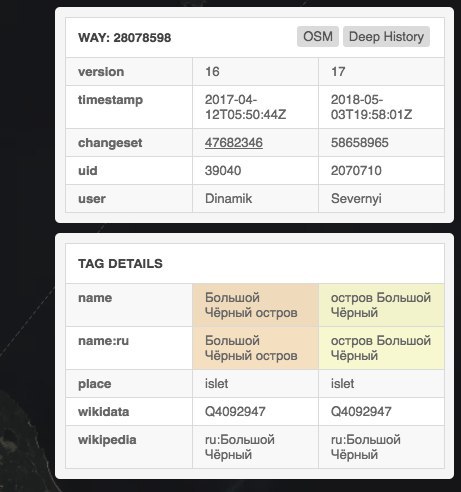
Task: Select old name:ru highlighted orange cell
Action: 255,348
